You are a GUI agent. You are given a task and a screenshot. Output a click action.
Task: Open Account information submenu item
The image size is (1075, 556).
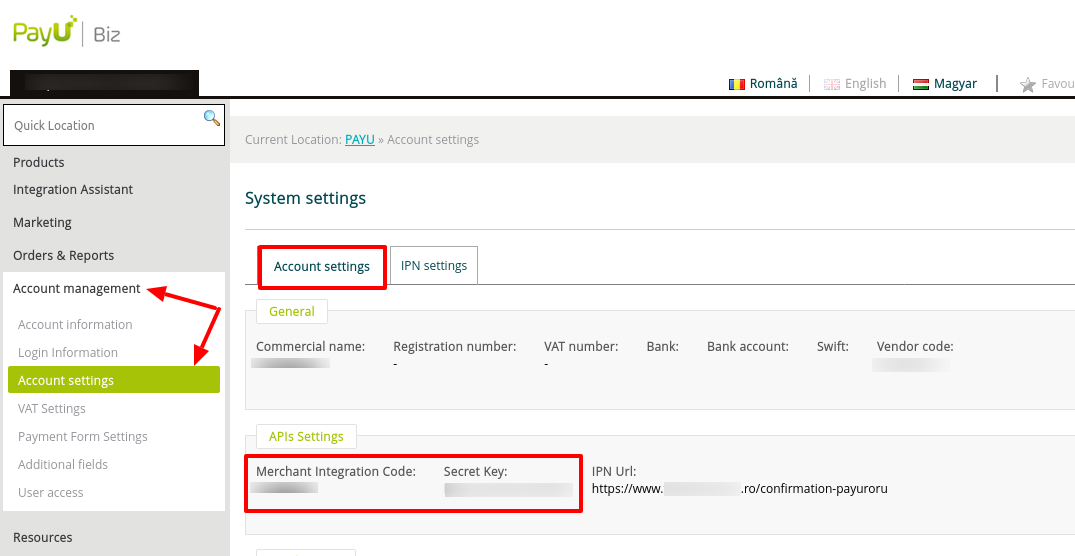(75, 325)
